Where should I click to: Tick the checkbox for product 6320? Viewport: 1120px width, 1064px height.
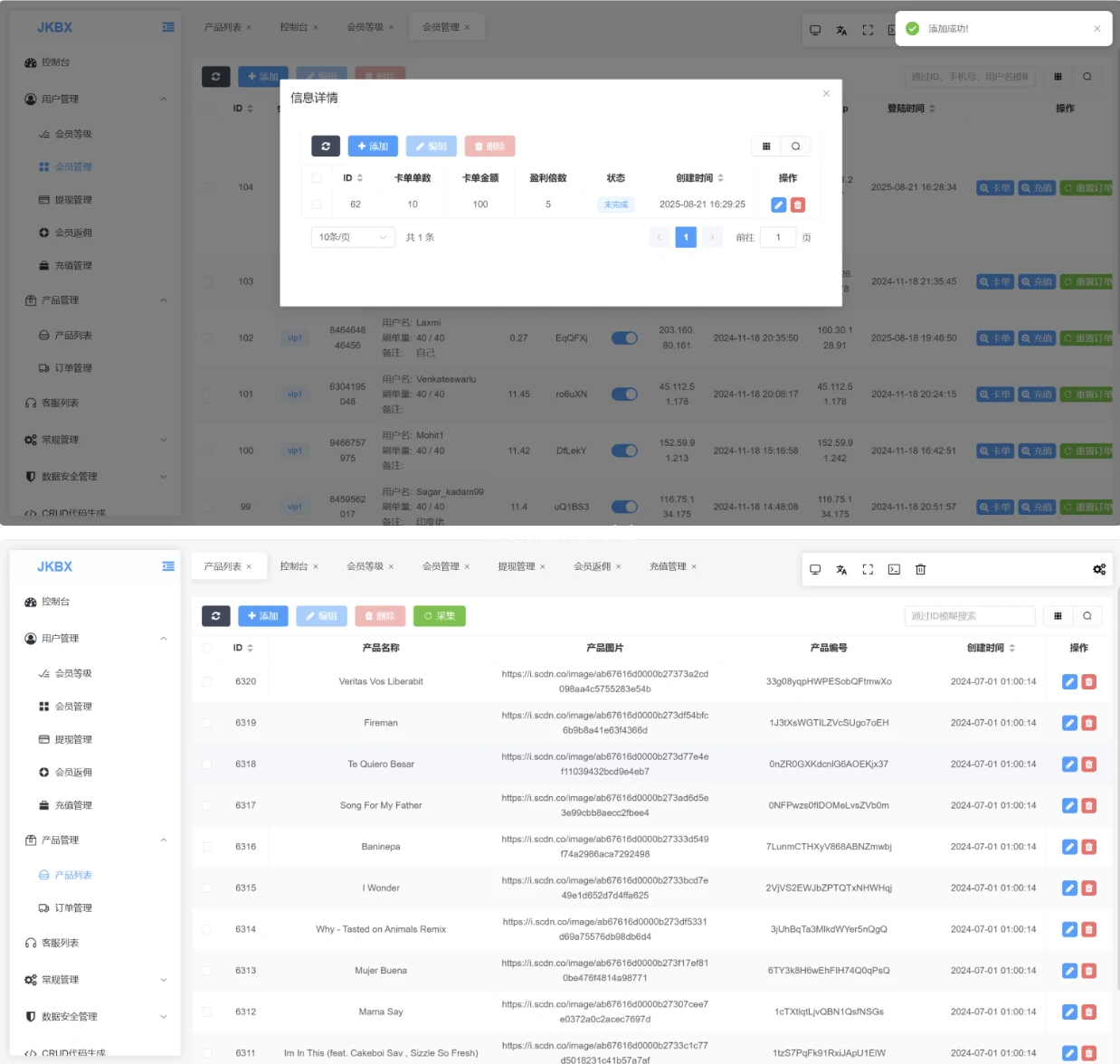[207, 681]
